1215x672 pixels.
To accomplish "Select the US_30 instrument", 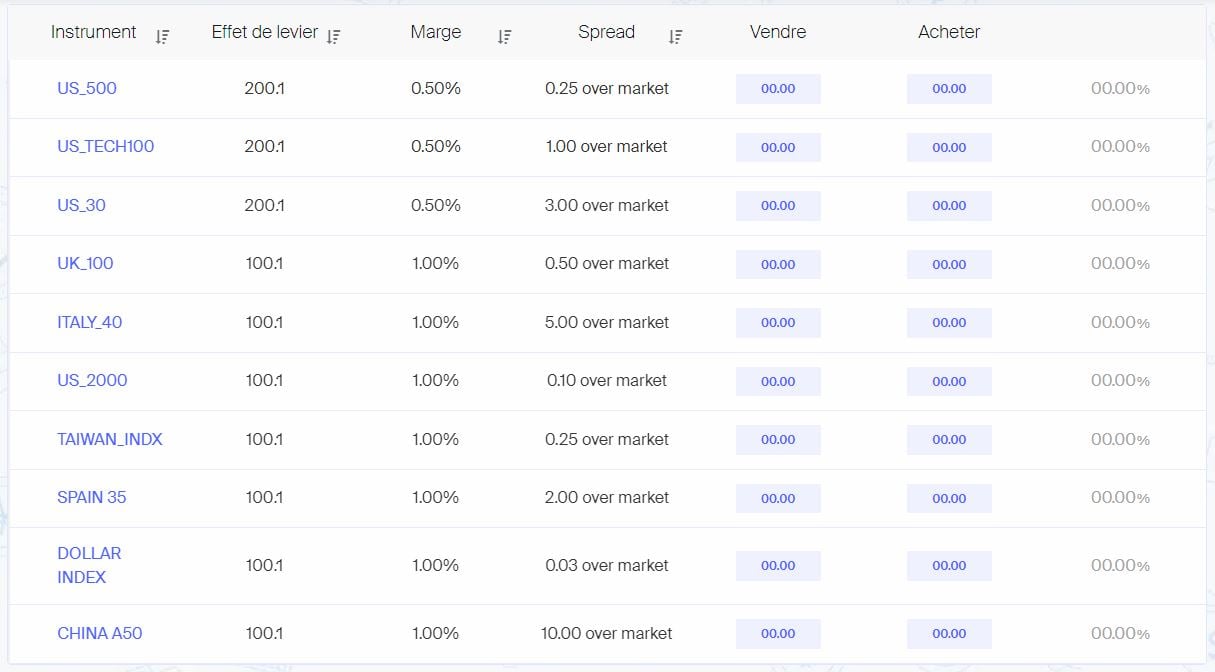I will click(81, 205).
